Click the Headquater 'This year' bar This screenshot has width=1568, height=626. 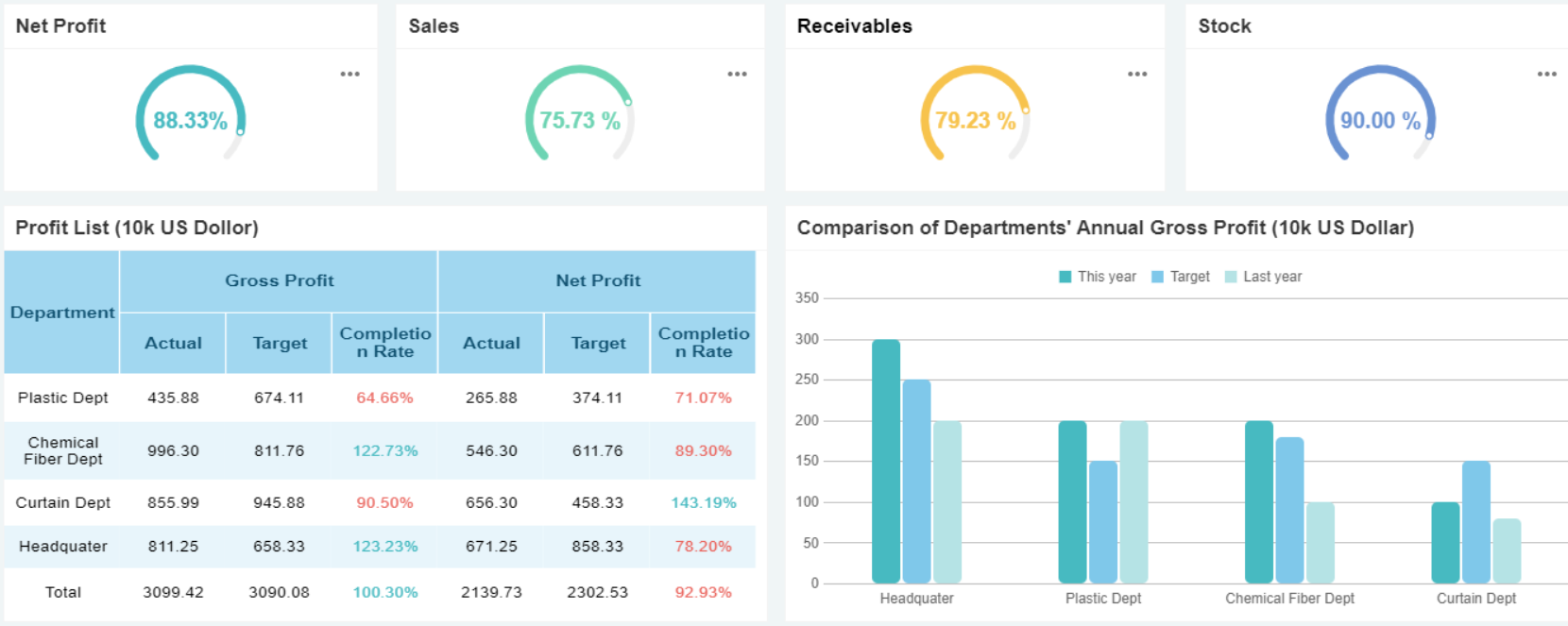(885, 461)
